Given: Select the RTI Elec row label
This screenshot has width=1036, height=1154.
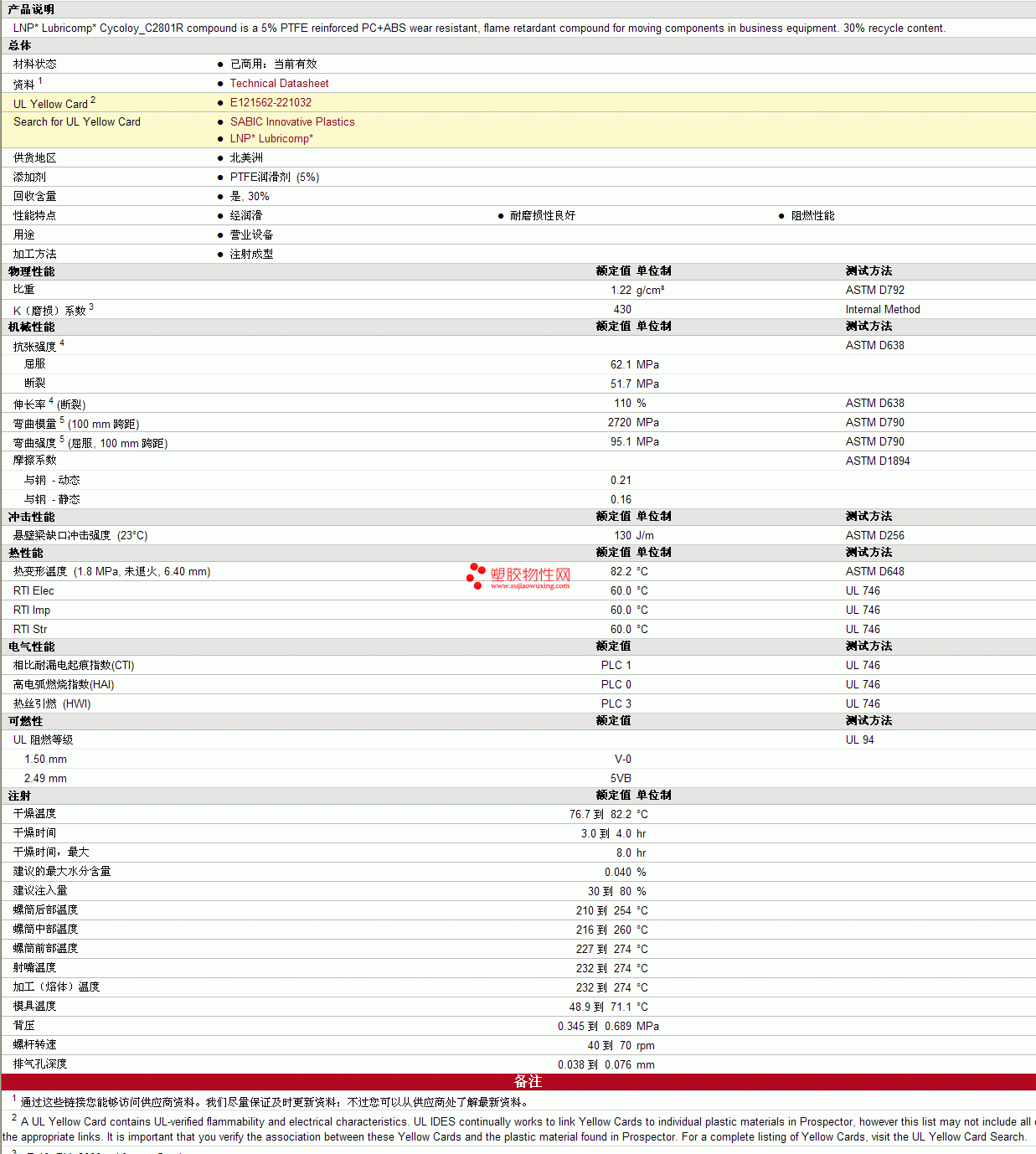Looking at the screenshot, I should click(x=34, y=591).
